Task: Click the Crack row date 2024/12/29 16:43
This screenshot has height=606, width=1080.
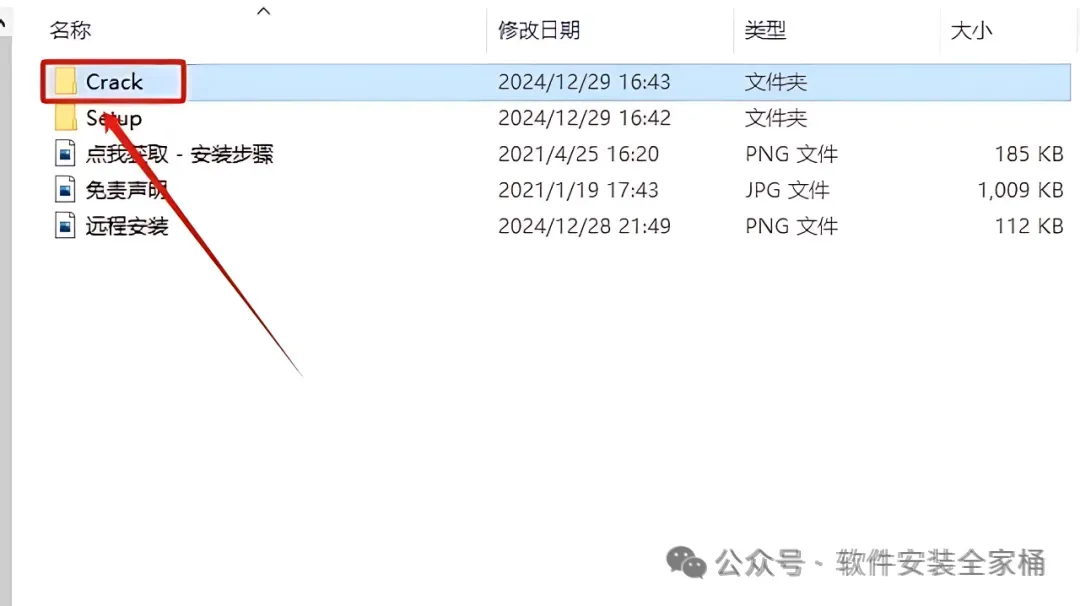Action: point(584,82)
